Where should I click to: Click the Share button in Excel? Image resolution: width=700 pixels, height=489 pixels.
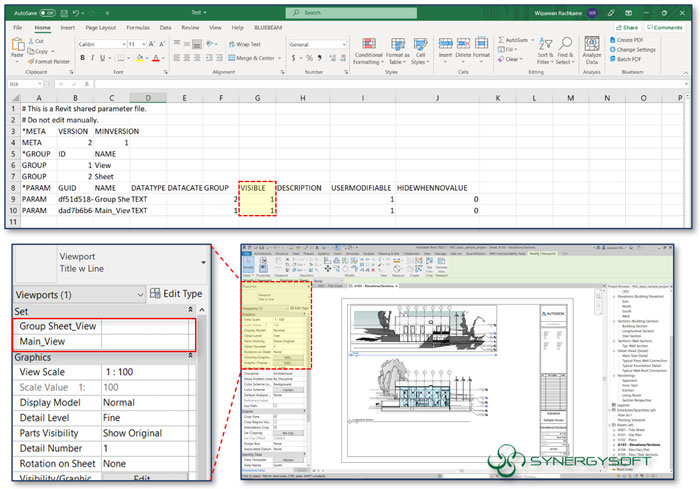(x=626, y=28)
